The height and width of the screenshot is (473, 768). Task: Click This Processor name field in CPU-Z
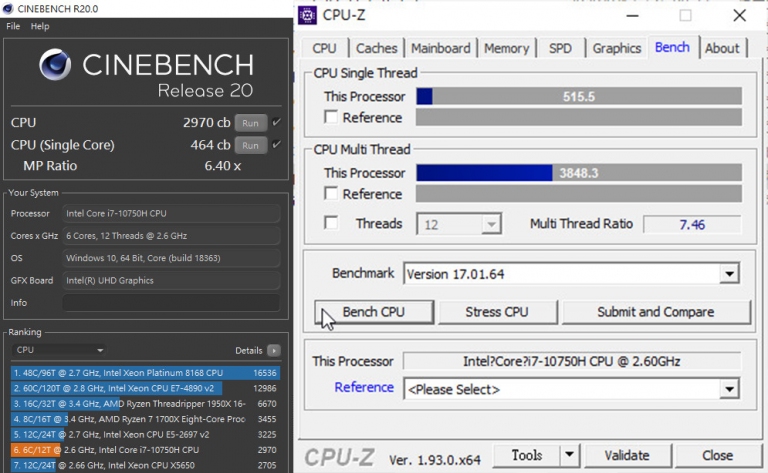(x=572, y=361)
